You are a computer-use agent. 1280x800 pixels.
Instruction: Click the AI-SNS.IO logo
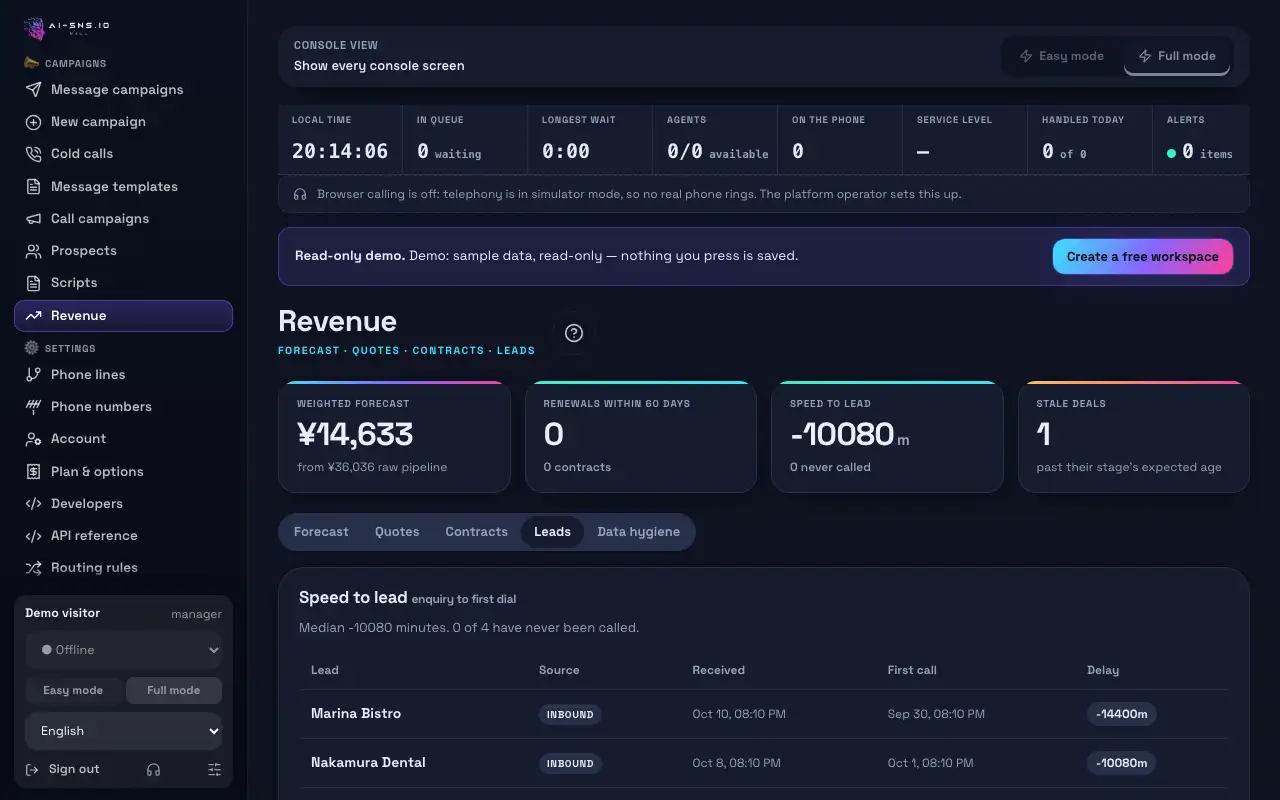(x=66, y=27)
